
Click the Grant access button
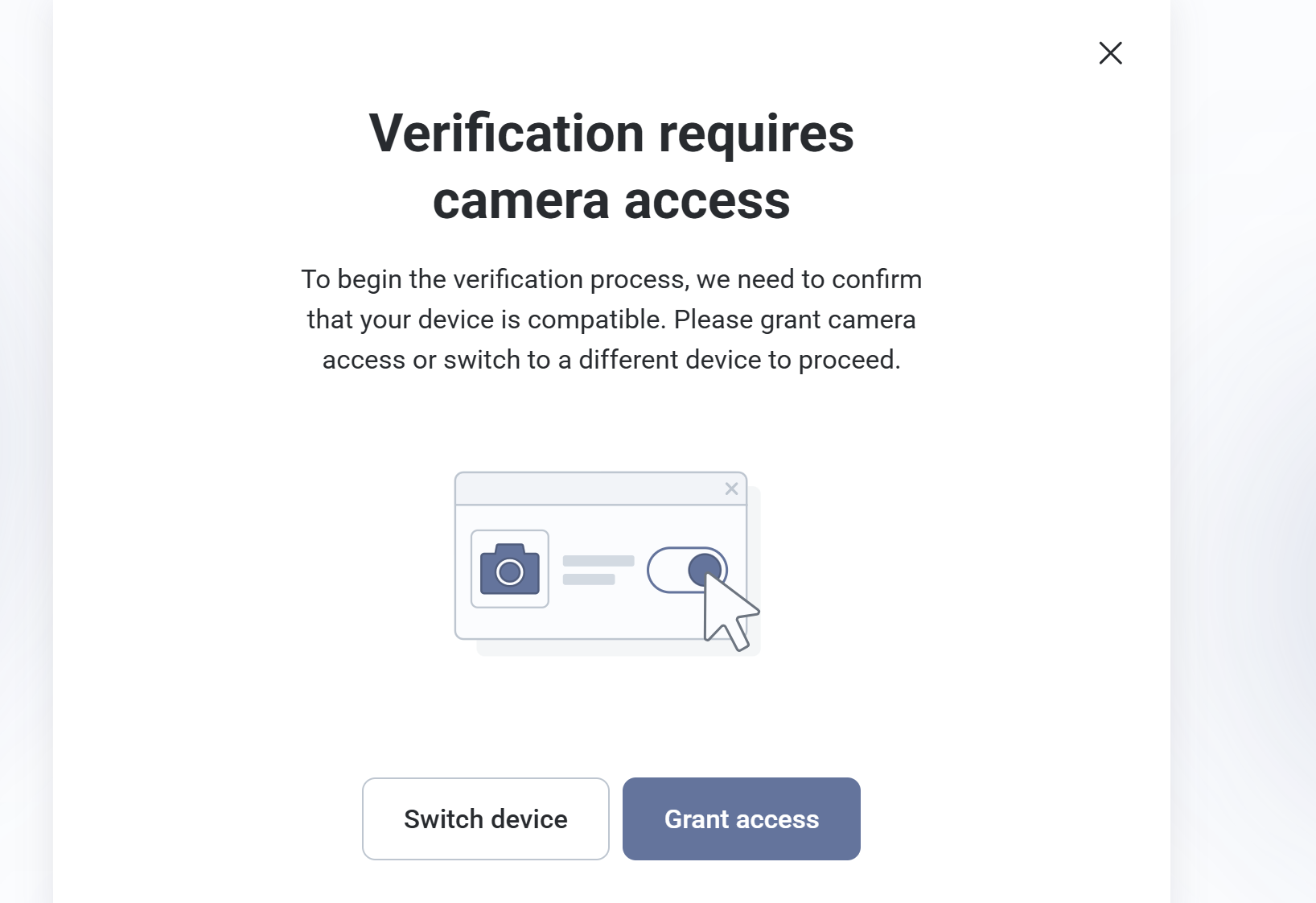(741, 818)
